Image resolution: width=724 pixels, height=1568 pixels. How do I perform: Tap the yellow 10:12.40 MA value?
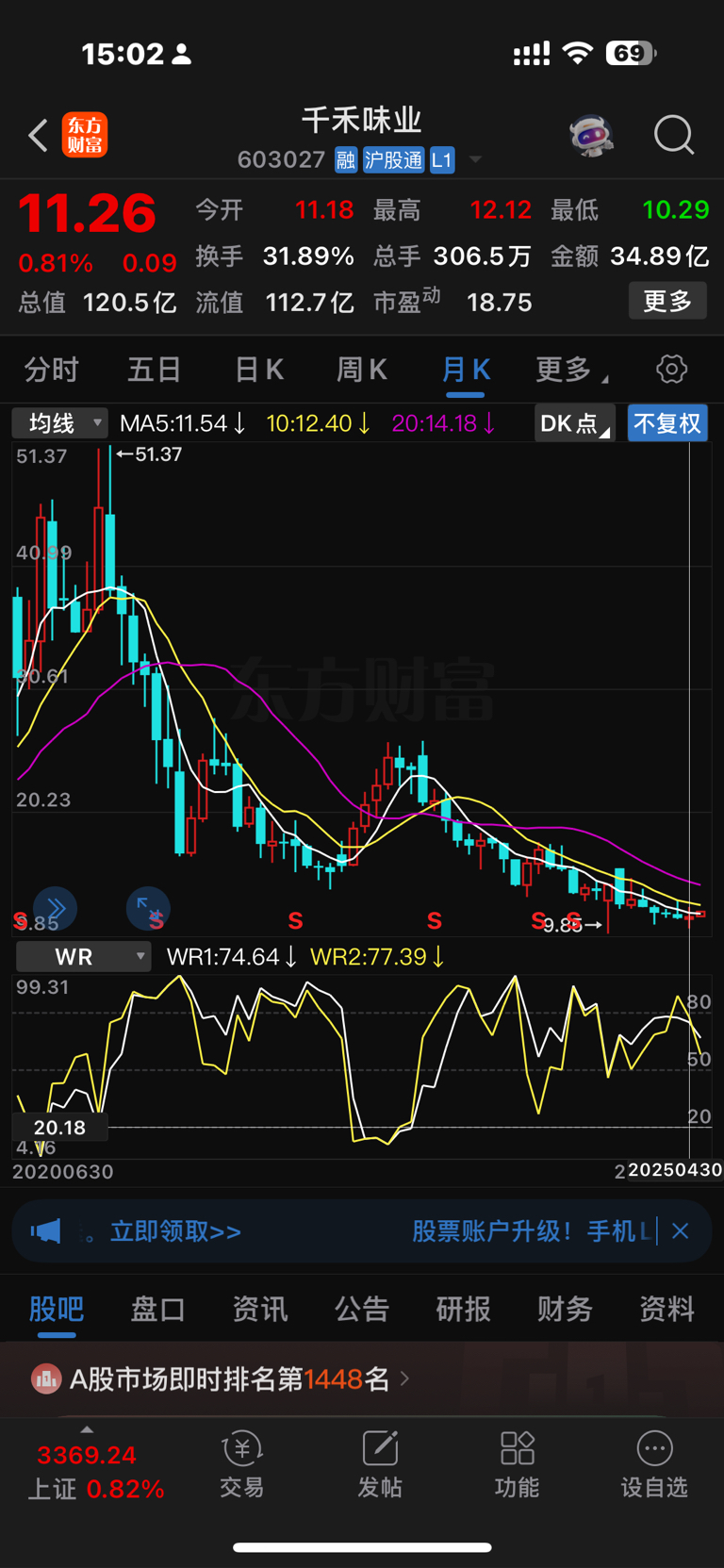pyautogui.click(x=319, y=423)
